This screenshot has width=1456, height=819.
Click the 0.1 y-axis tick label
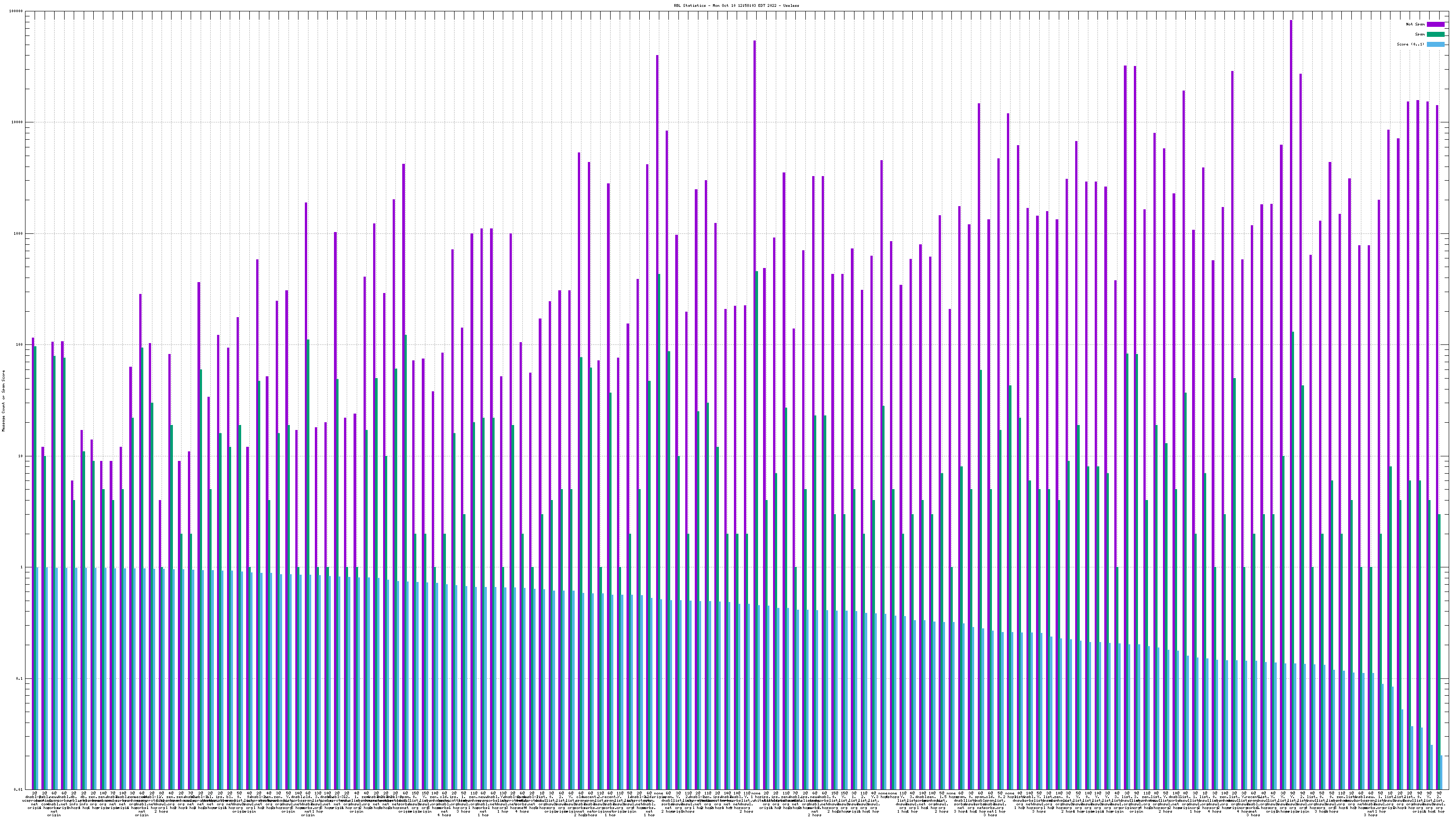point(20,679)
